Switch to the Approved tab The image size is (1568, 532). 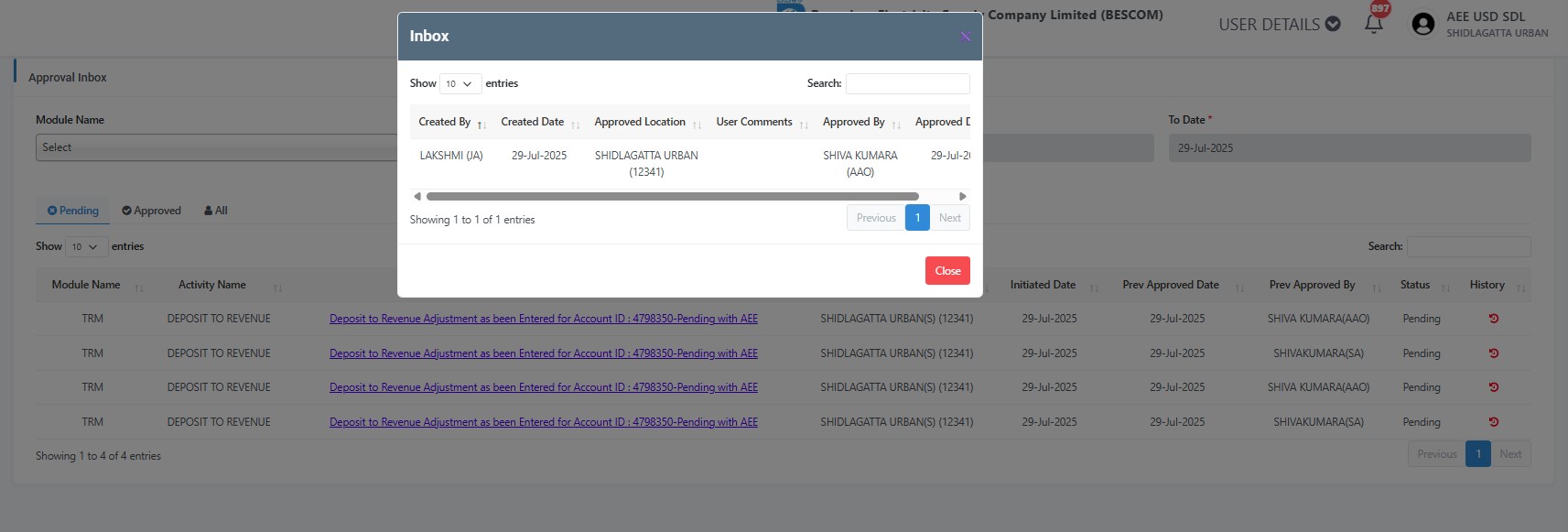click(151, 211)
